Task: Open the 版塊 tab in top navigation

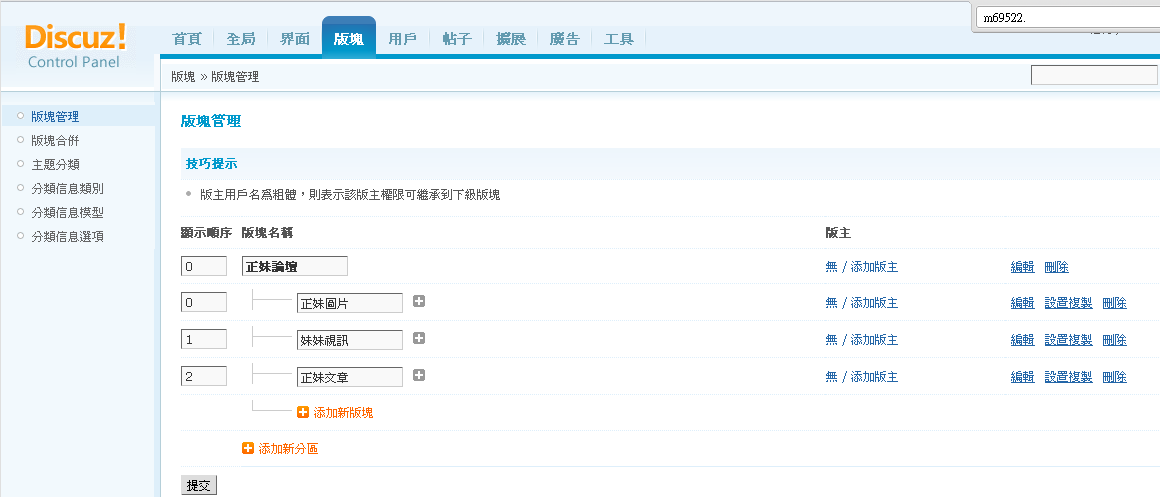Action: pyautogui.click(x=348, y=39)
